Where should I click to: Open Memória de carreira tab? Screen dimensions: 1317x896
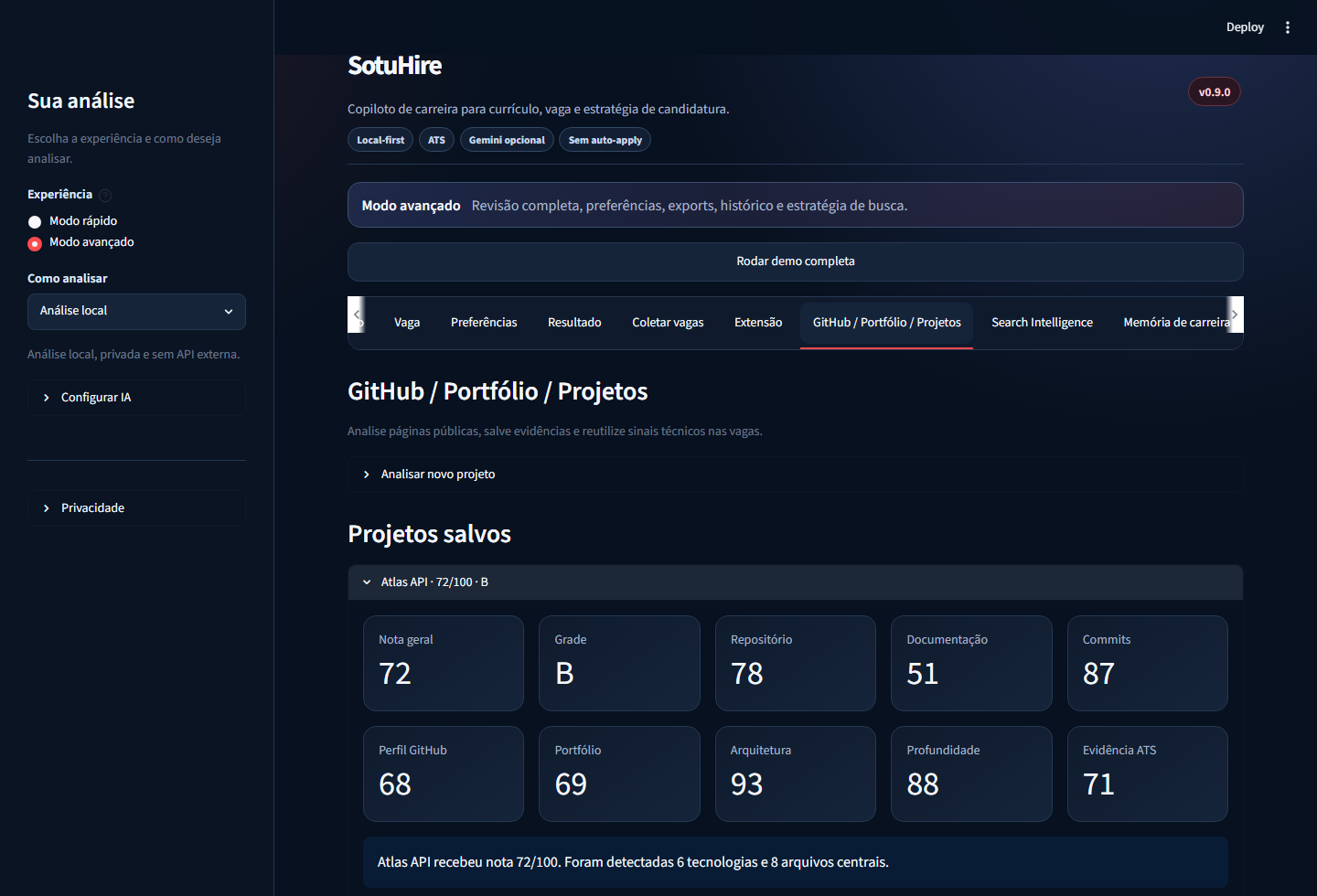(1176, 323)
